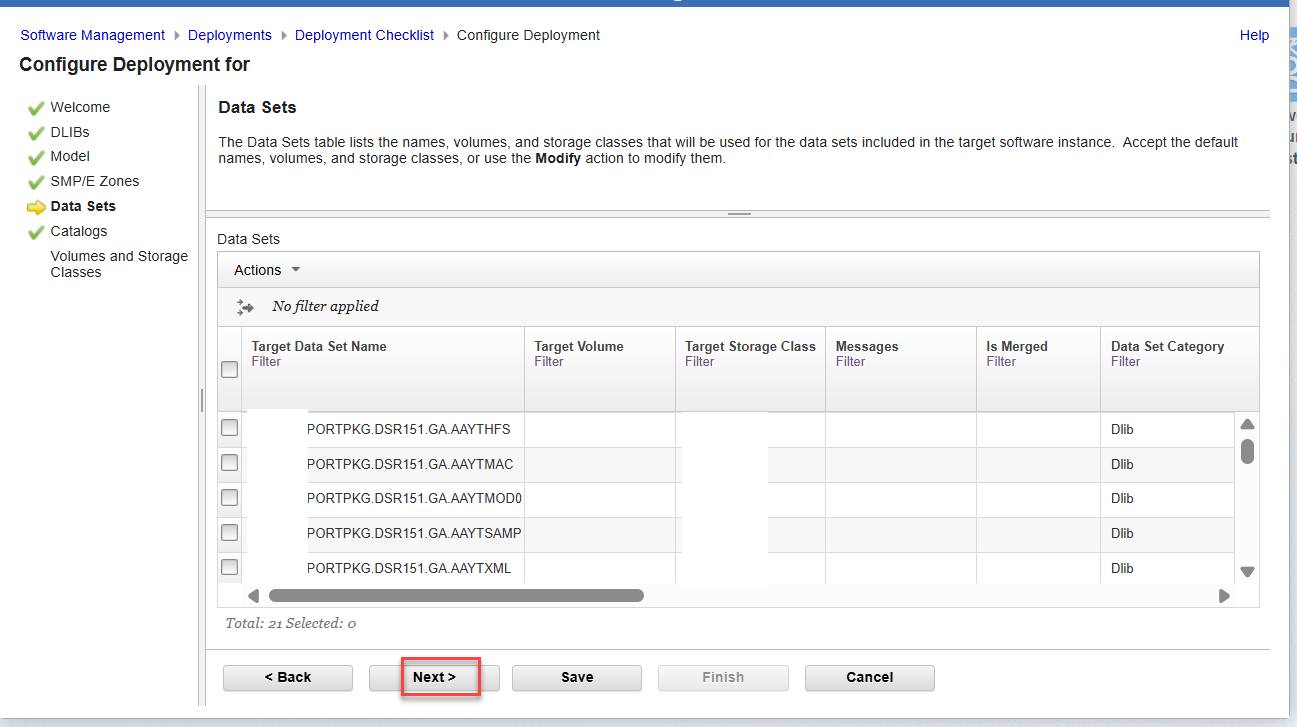This screenshot has height=727, width=1297.
Task: Open Filter under Data Set Category column
Action: (x=1125, y=362)
